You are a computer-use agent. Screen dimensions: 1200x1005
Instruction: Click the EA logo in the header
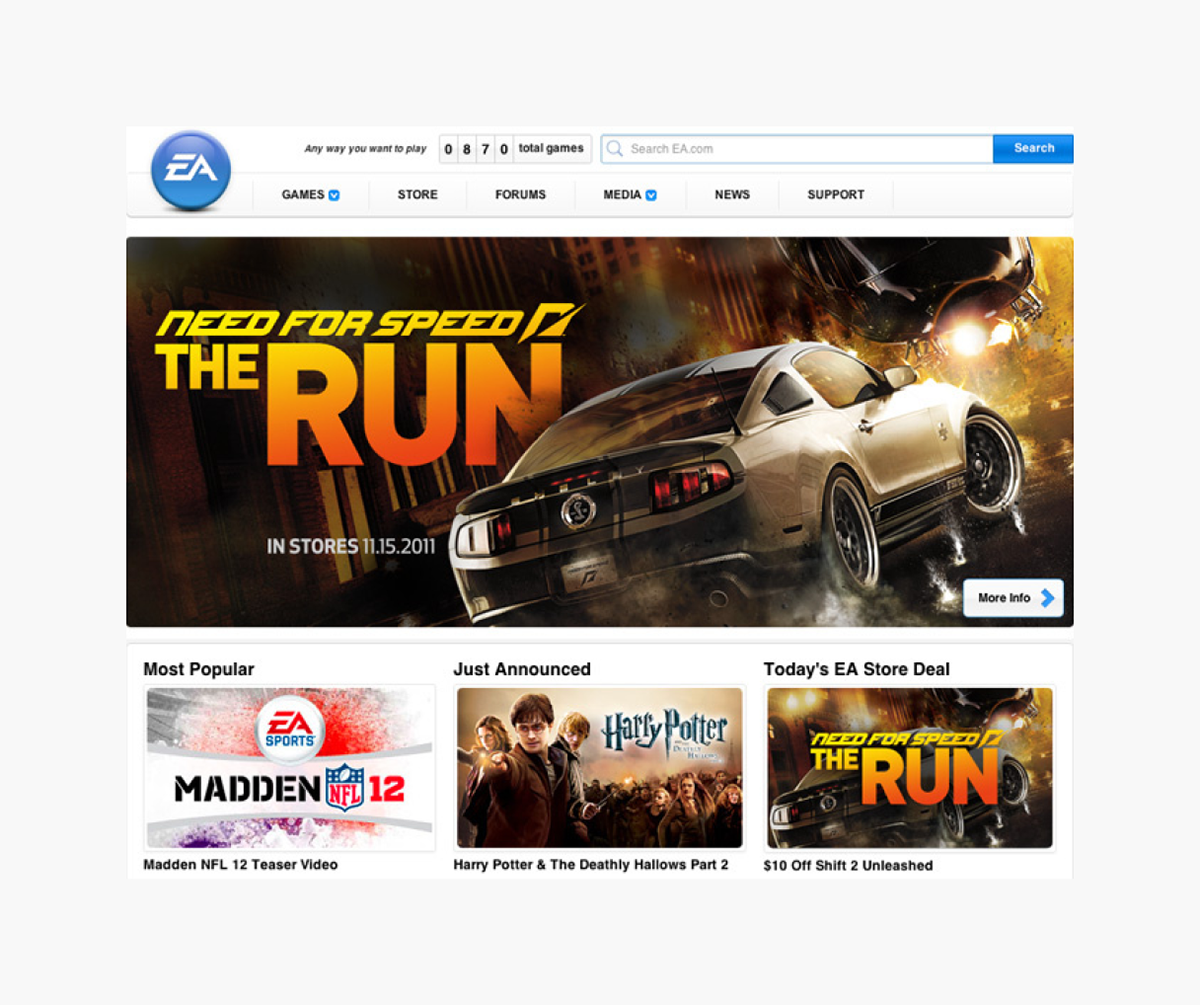tap(191, 170)
